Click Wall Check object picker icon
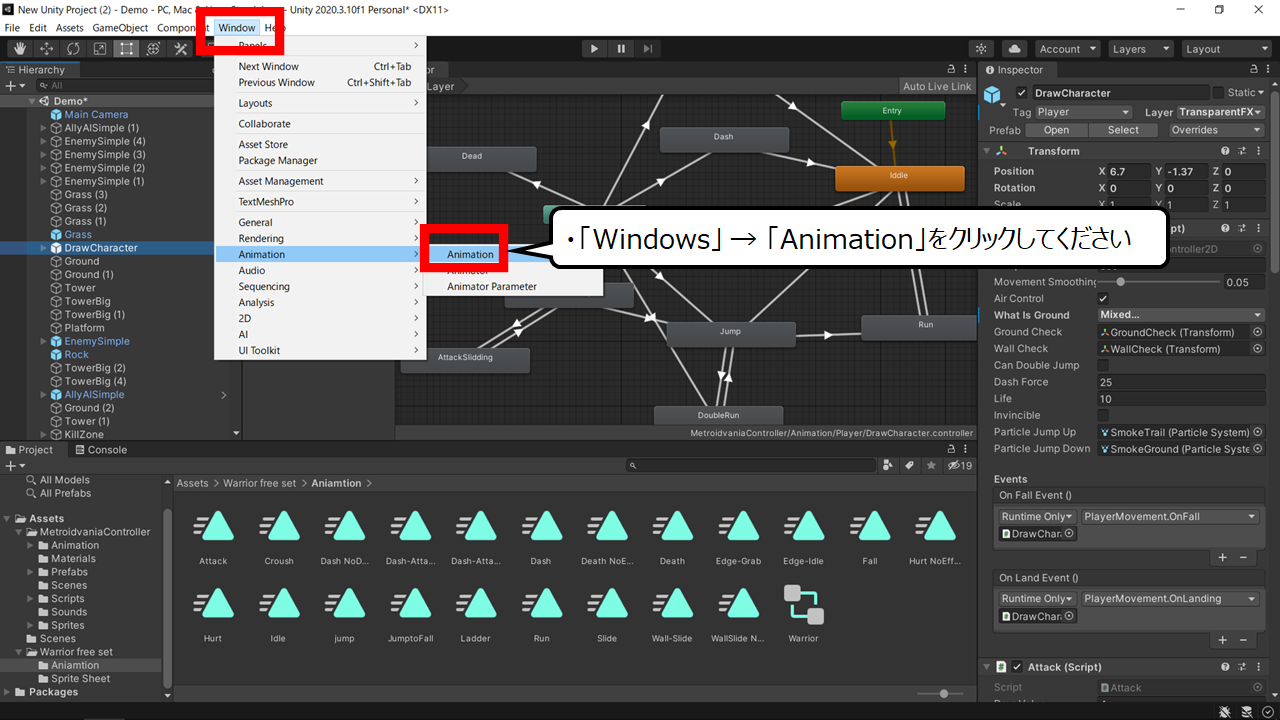 click(1257, 349)
